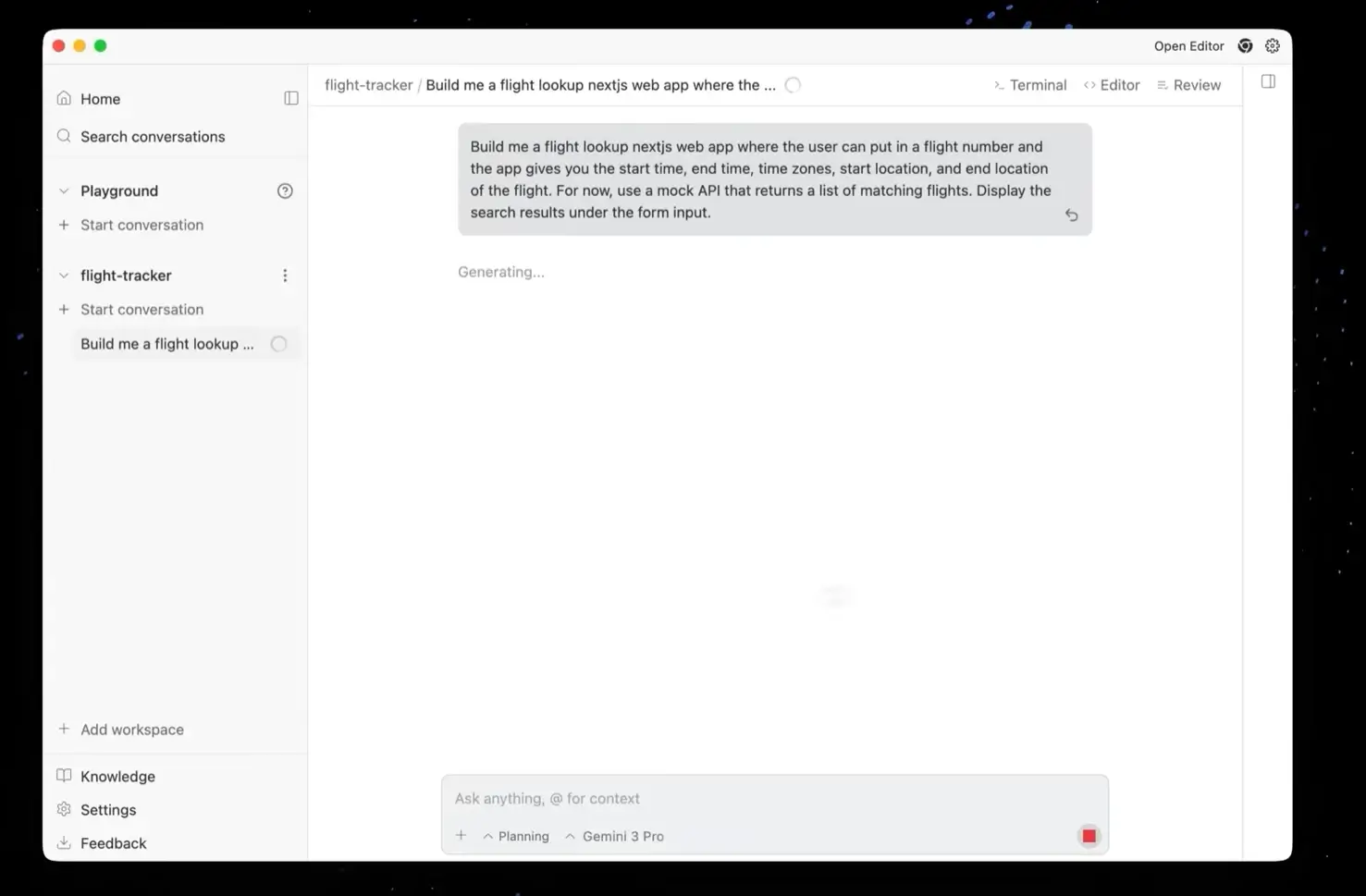Viewport: 1366px width, 896px height.
Task: Click the red stop generation button
Action: [x=1089, y=836]
